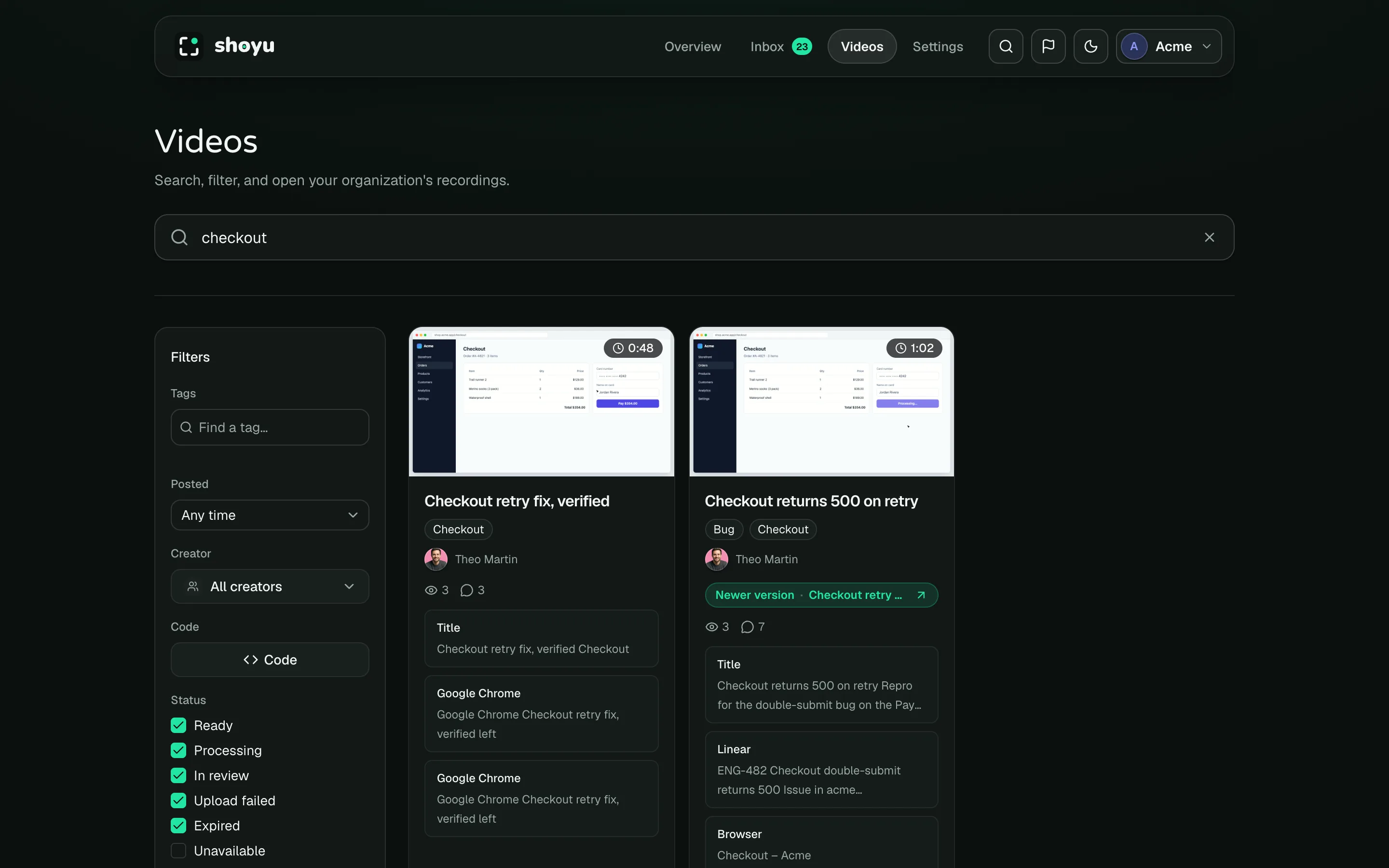Expand the Acme organization chevron
1389x868 pixels.
1207,46
